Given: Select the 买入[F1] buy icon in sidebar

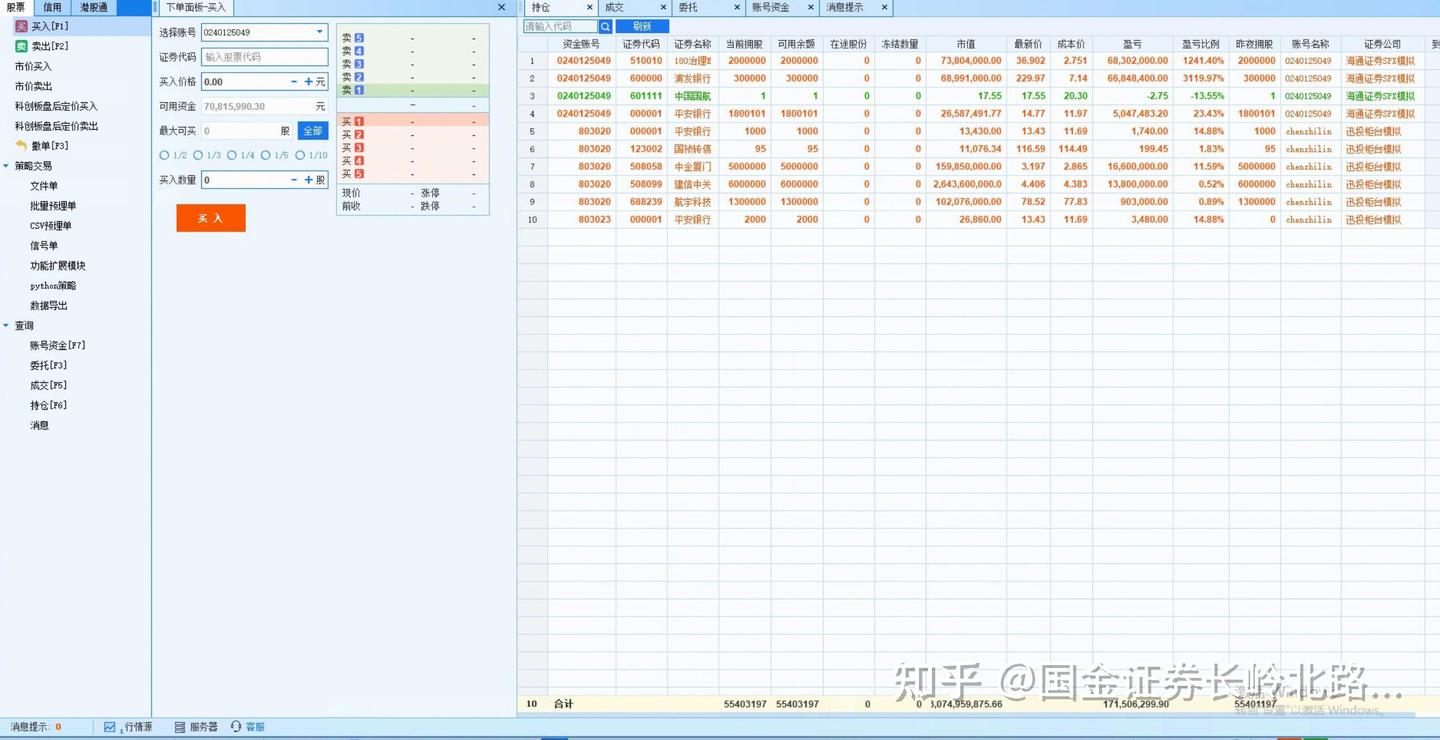Looking at the screenshot, I should click(24, 25).
